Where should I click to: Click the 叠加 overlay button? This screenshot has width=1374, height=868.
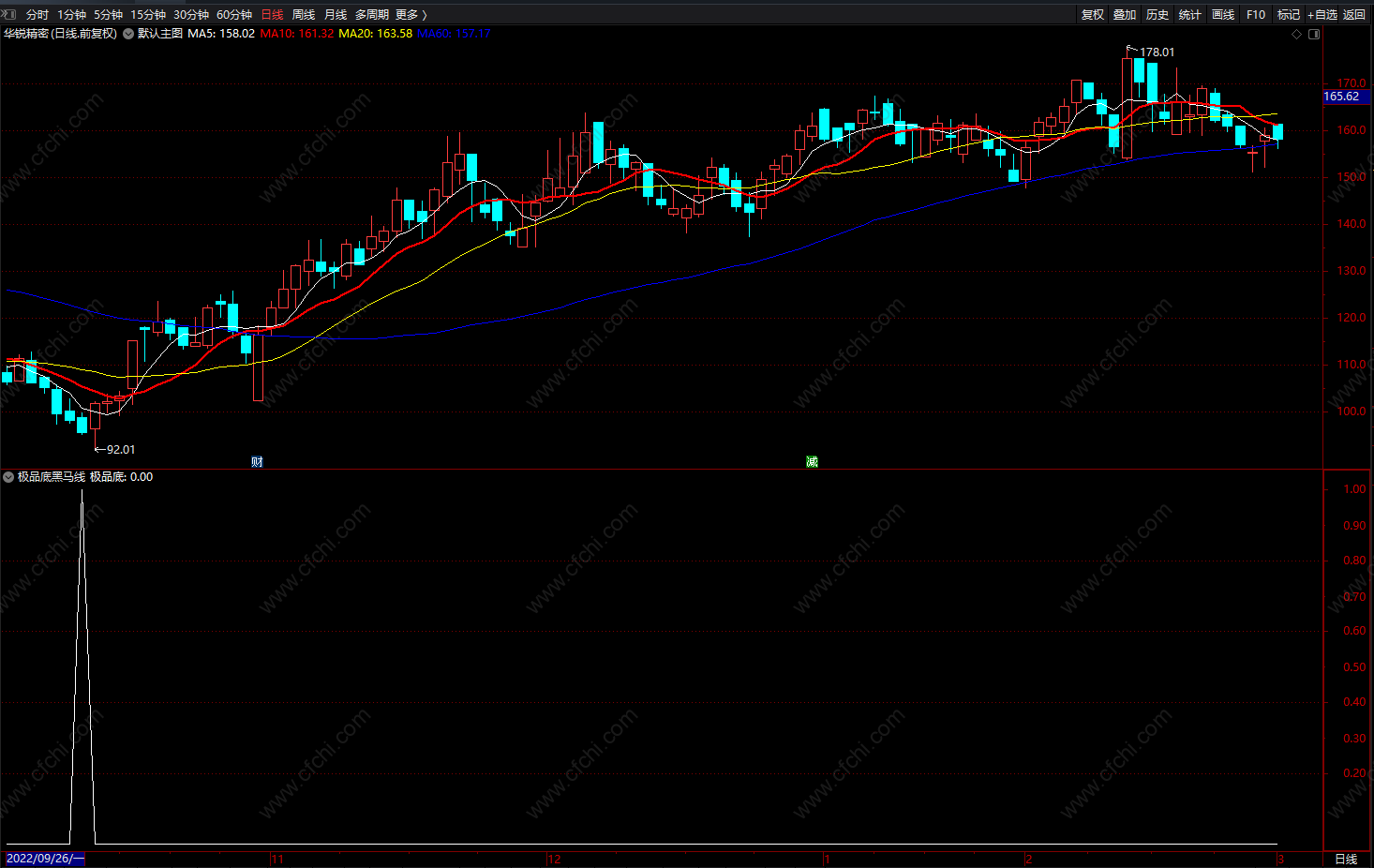coord(1125,14)
